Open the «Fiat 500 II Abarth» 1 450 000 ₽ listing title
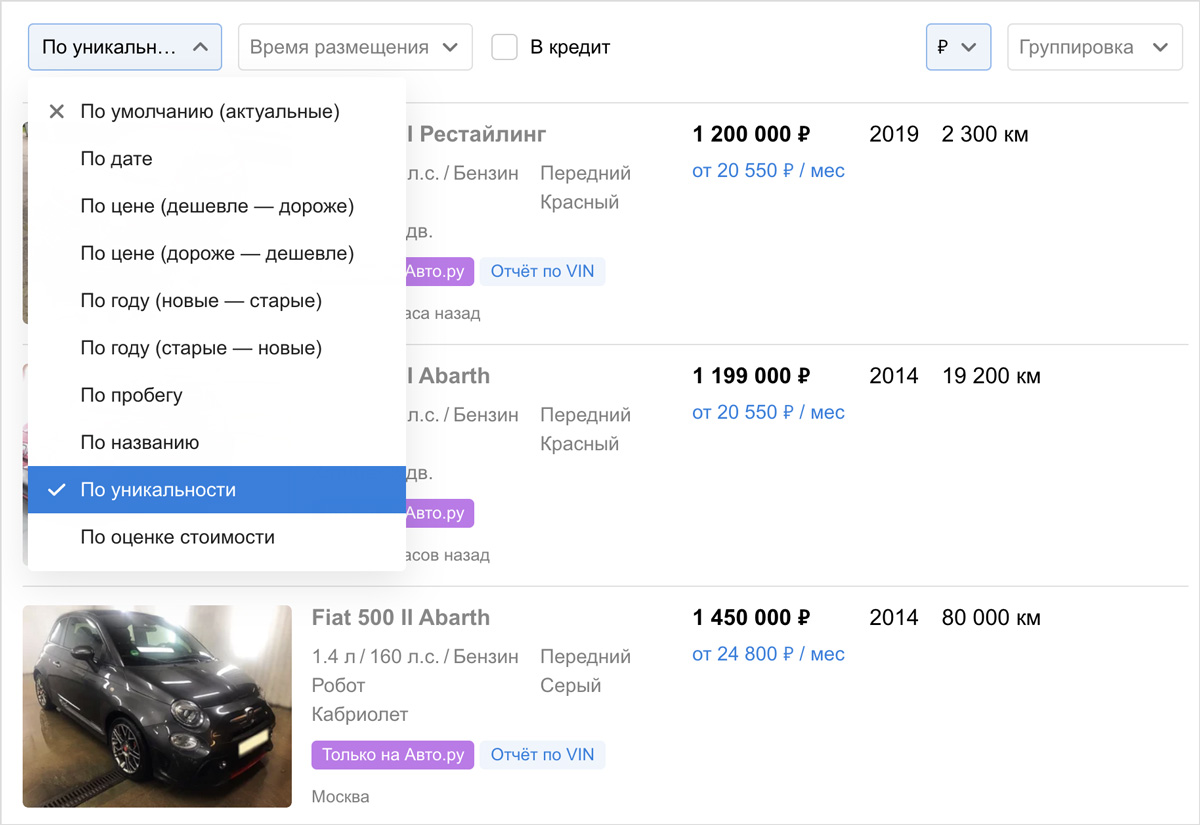This screenshot has width=1200, height=825. 401,617
